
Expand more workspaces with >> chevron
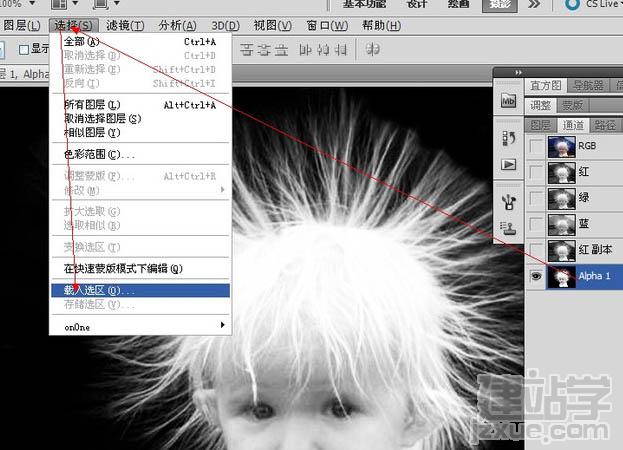pyautogui.click(x=534, y=4)
